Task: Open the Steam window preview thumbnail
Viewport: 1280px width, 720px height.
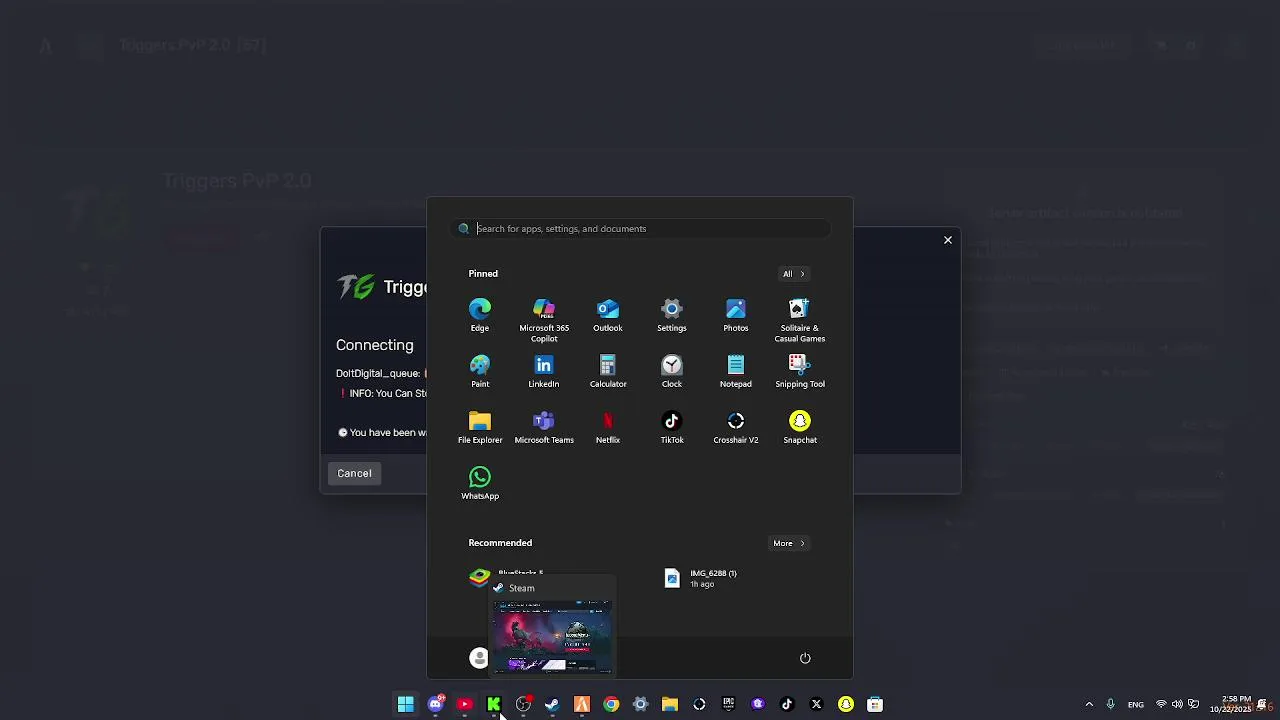Action: [x=552, y=636]
